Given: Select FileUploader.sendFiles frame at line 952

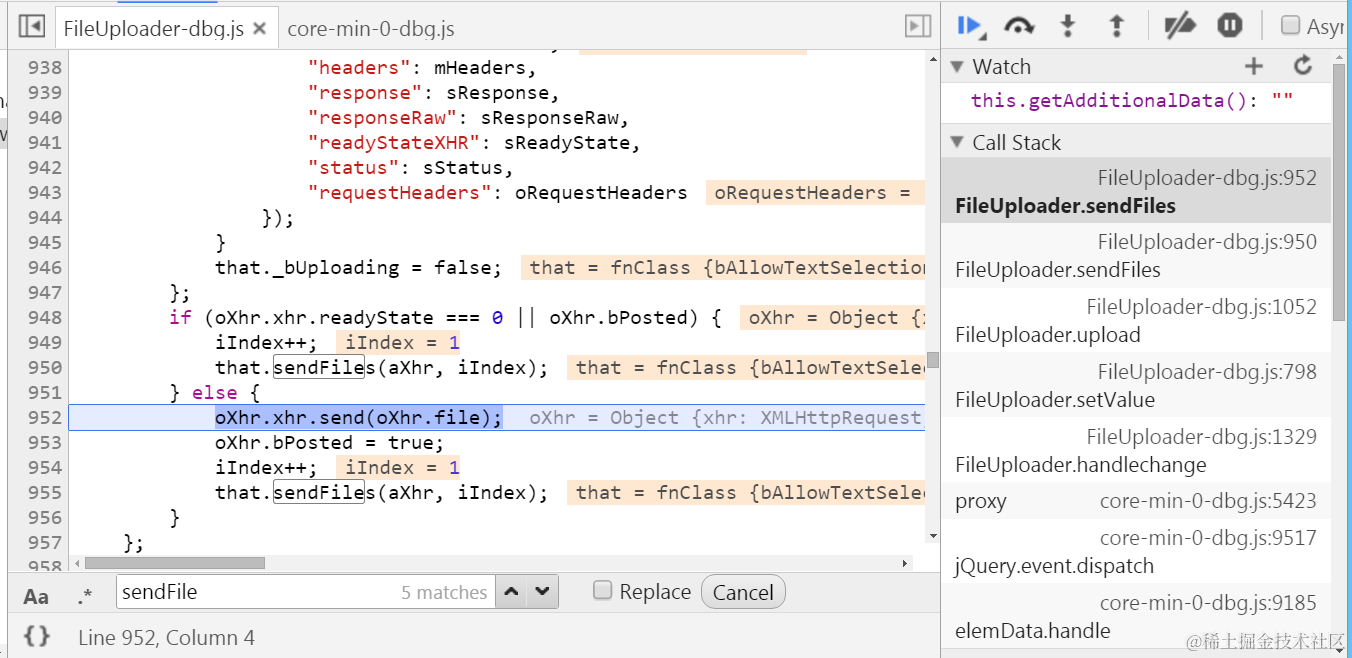Looking at the screenshot, I should 1136,192.
